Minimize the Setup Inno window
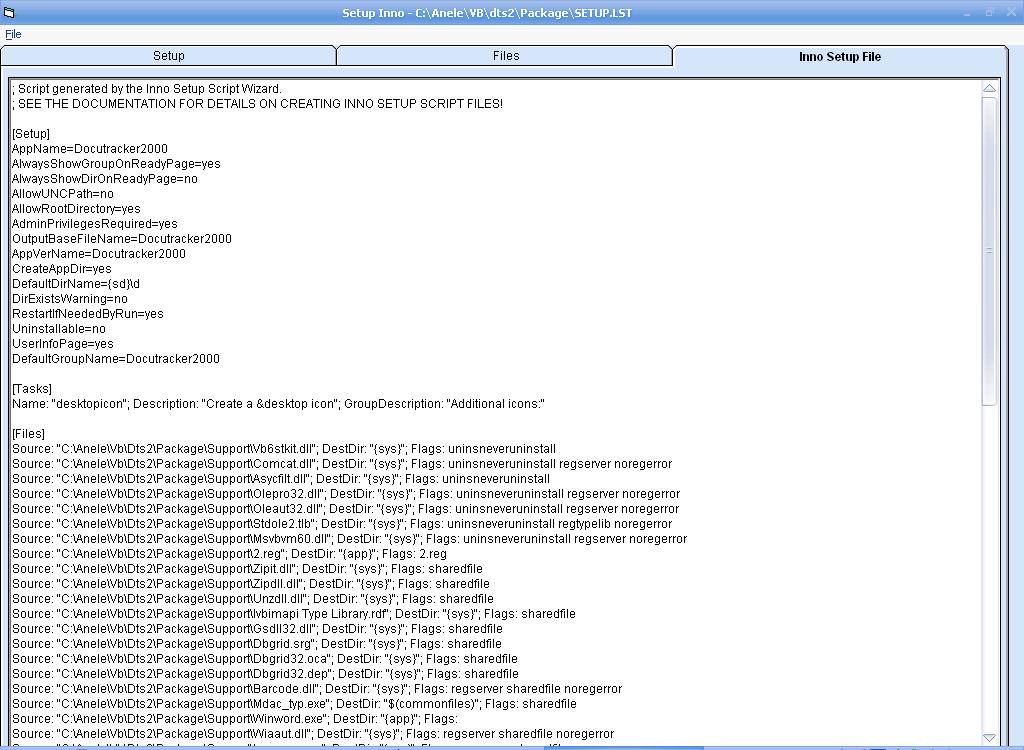This screenshot has height=750, width=1024. click(x=968, y=13)
